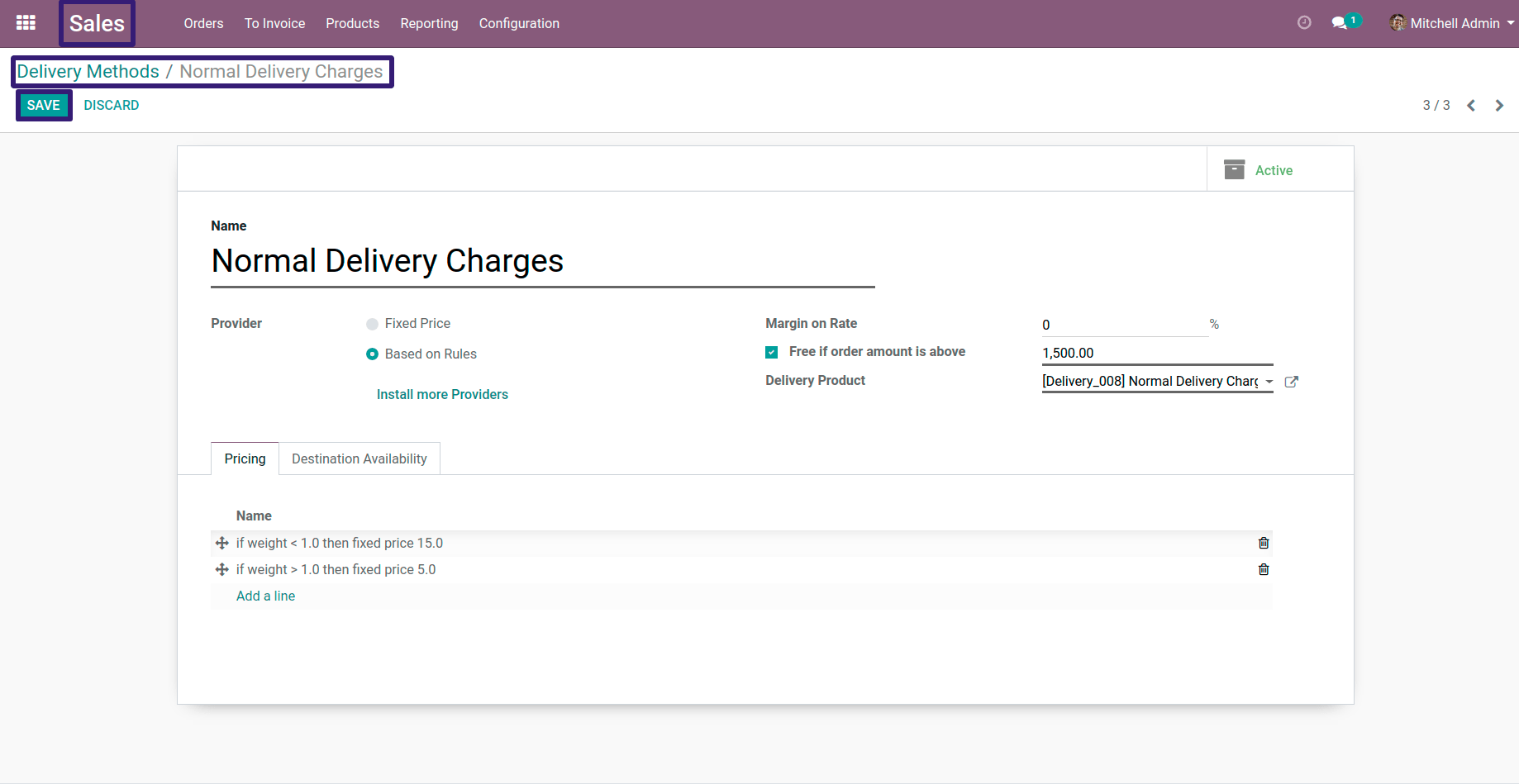
Task: Go to next record arrow
Action: tap(1499, 106)
